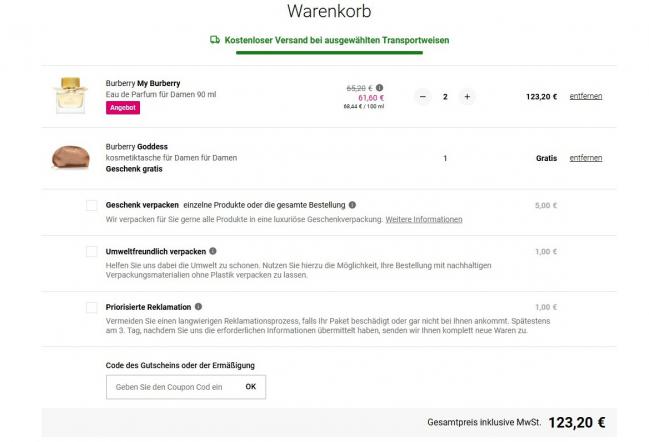
Task: Tick the Umweltfreundlich verpacken checkbox
Action: tap(91, 251)
